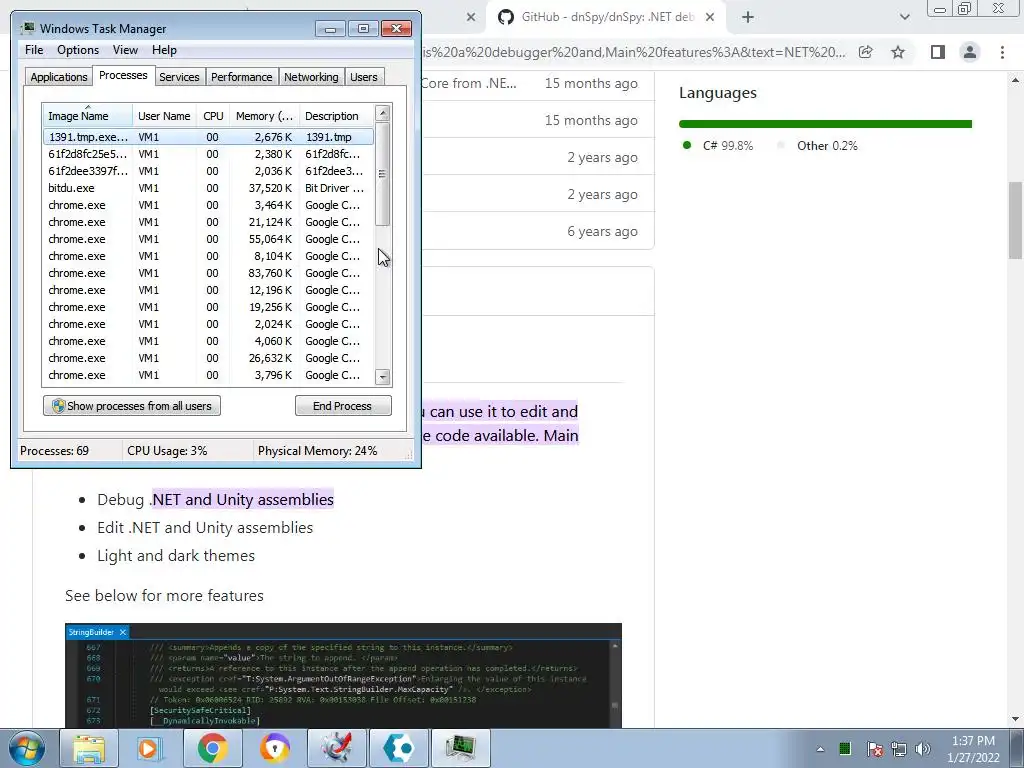Click process list scroll down arrow

click(x=383, y=377)
